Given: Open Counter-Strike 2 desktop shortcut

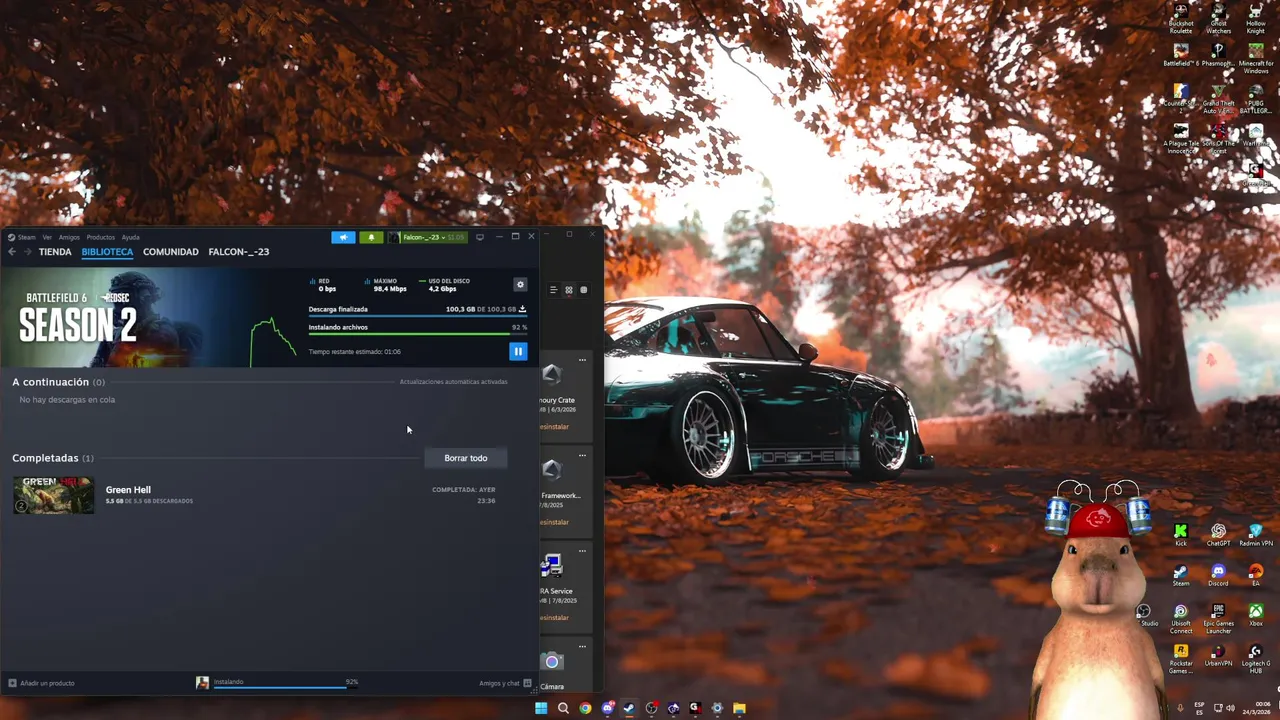Looking at the screenshot, I should tap(1181, 98).
